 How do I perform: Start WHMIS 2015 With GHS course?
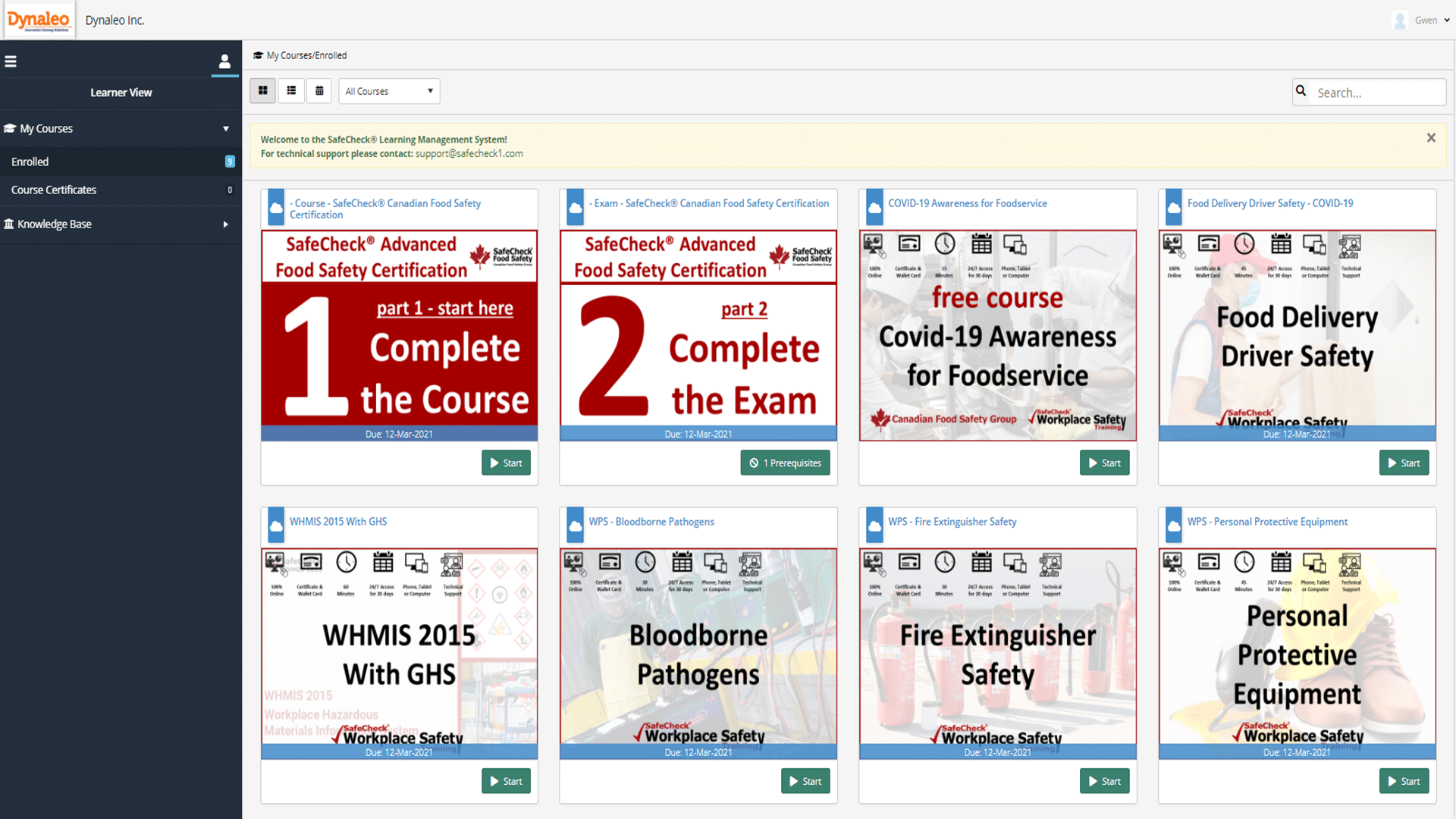click(506, 781)
